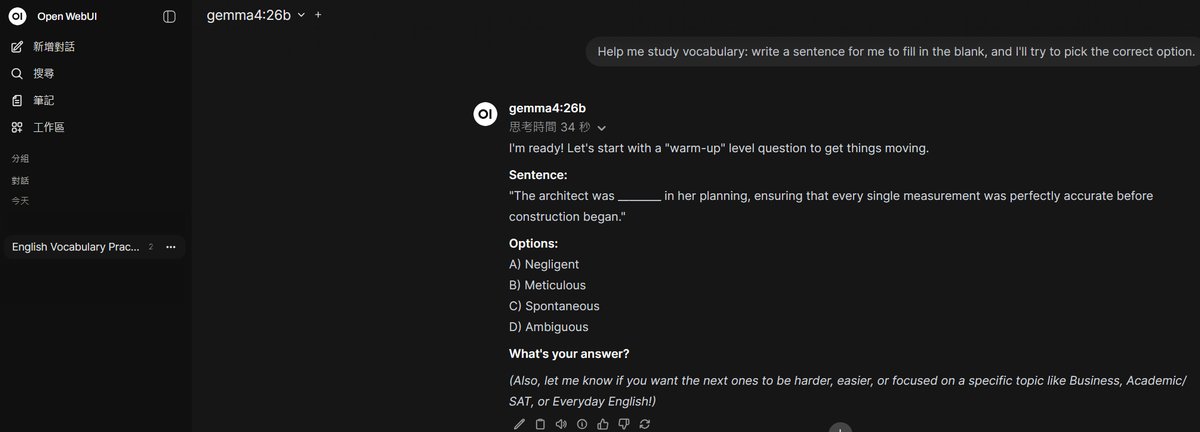Viewport: 1200px width, 432px height.
Task: Add another model with the plus button
Action: click(318, 15)
